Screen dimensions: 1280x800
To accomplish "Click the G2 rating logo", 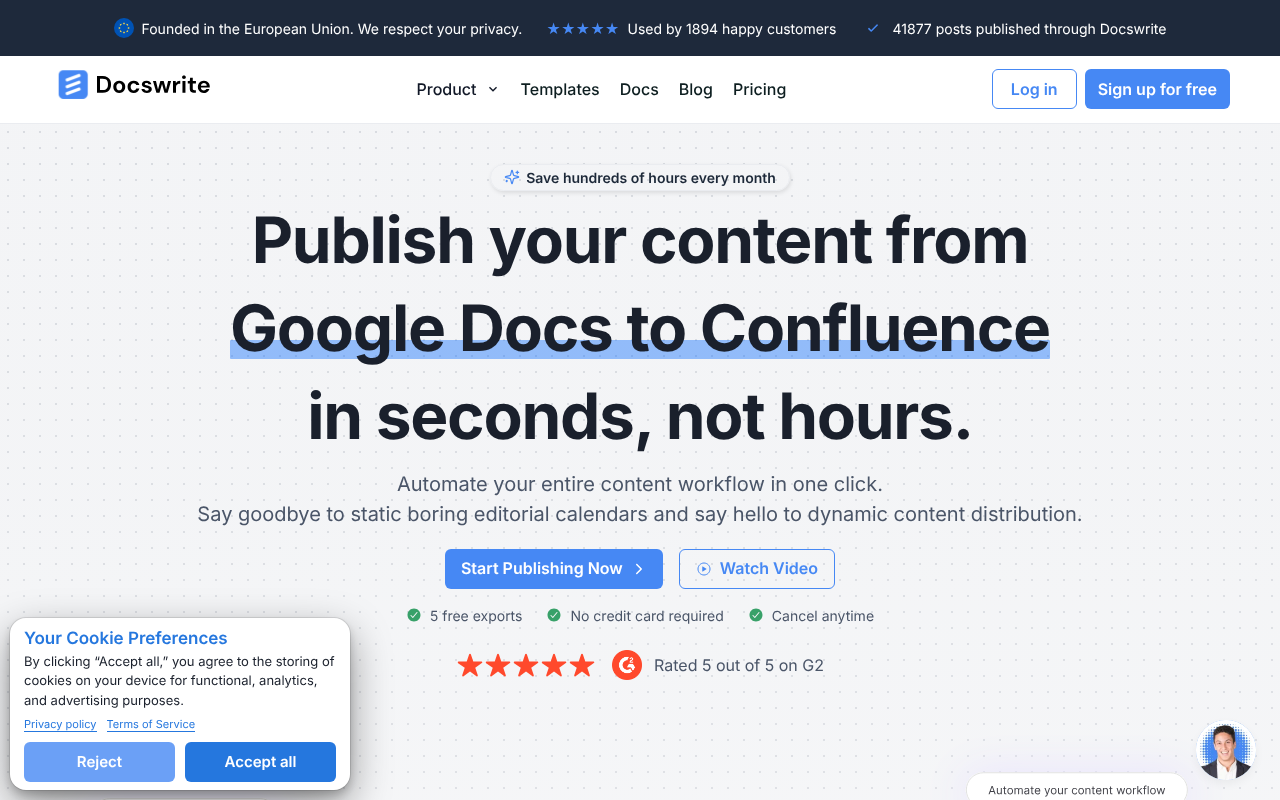I will click(x=627, y=664).
